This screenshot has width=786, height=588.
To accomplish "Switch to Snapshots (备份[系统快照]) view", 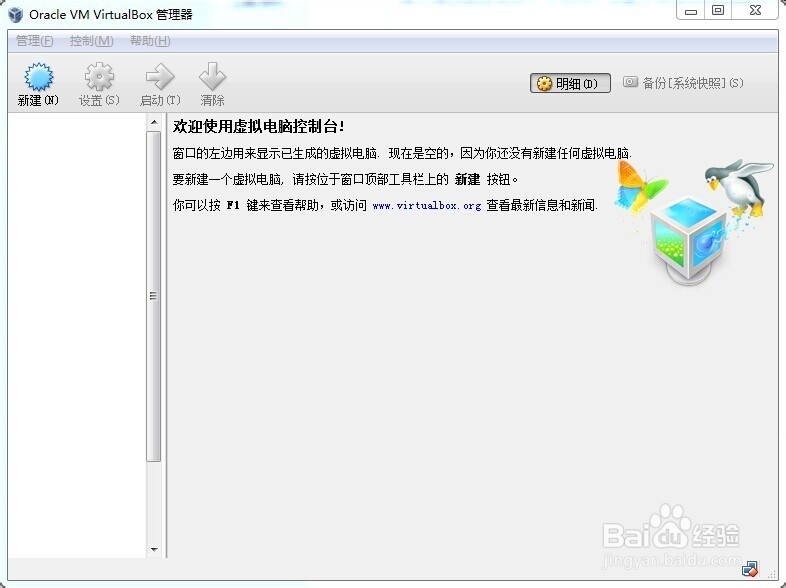I will 683,83.
